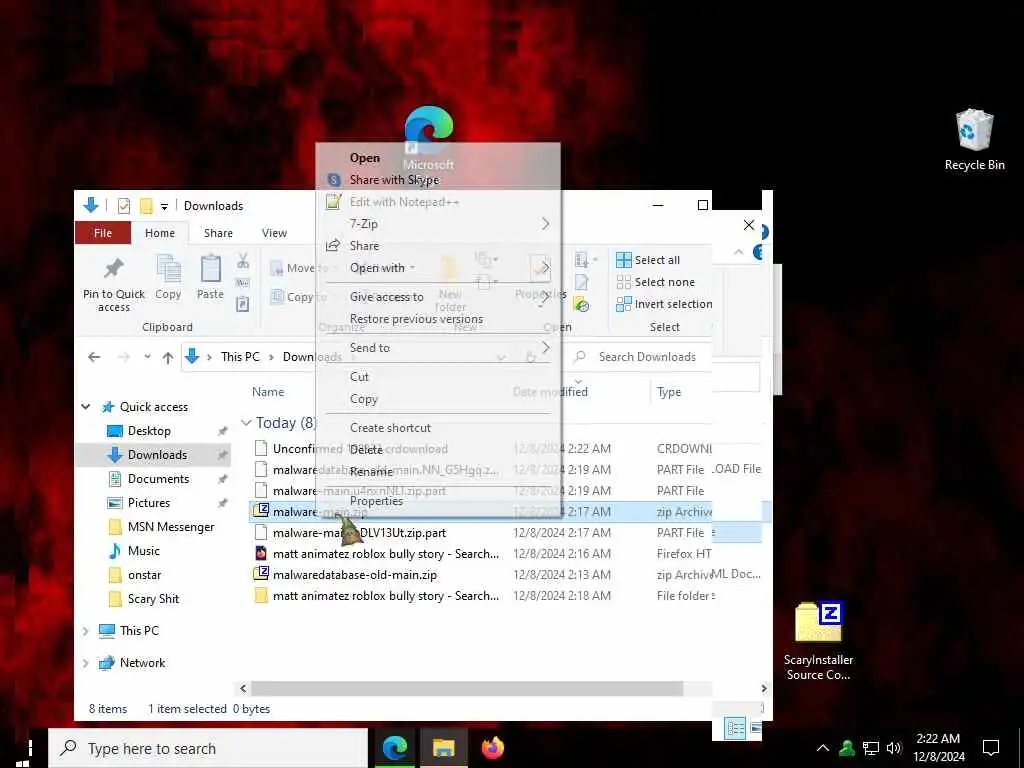Click the ribbon Copy icon
The image size is (1024, 768).
click(168, 278)
